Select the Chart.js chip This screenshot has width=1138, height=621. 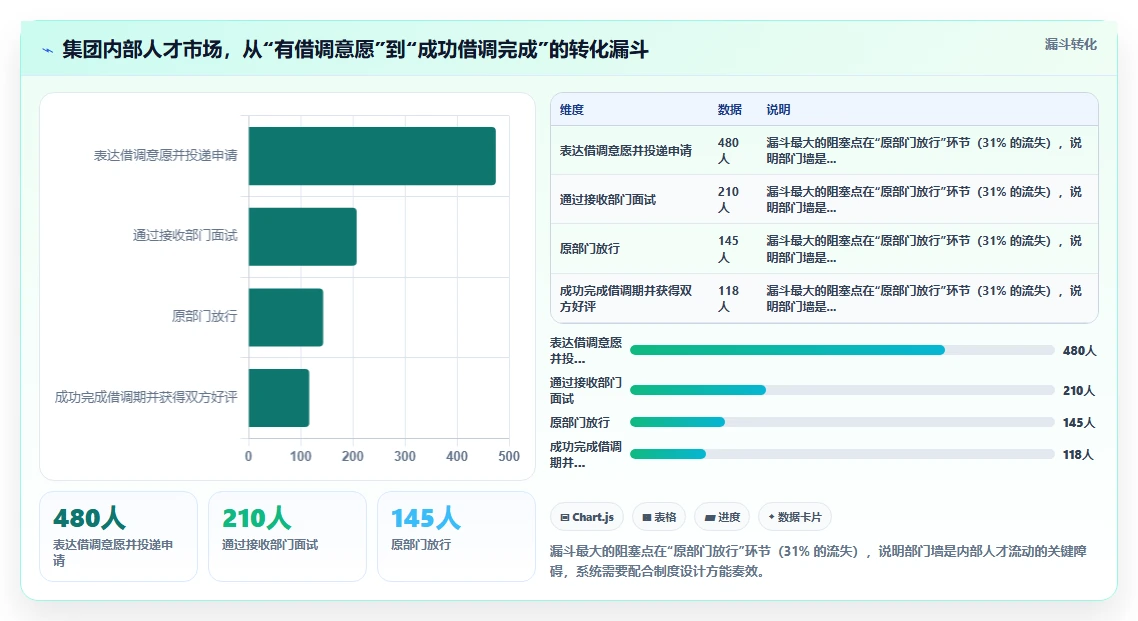(x=586, y=517)
